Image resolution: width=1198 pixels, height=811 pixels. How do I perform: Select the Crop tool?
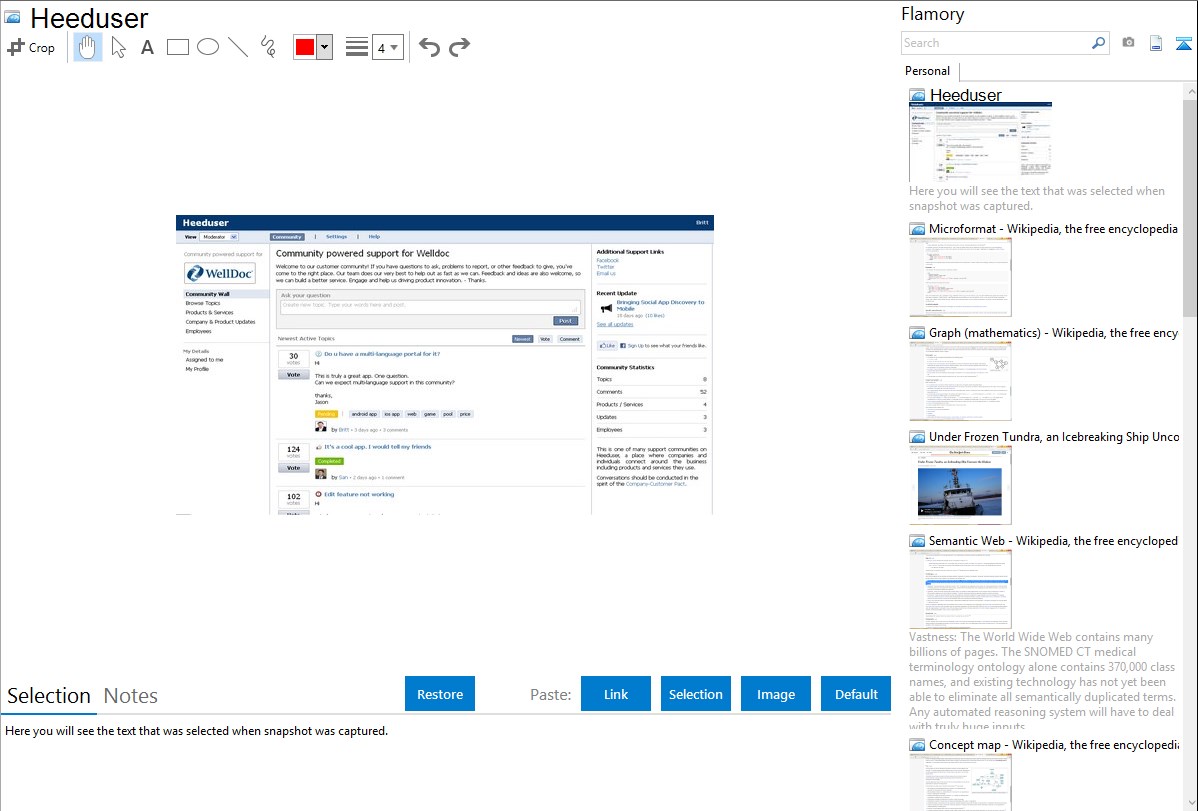31,47
